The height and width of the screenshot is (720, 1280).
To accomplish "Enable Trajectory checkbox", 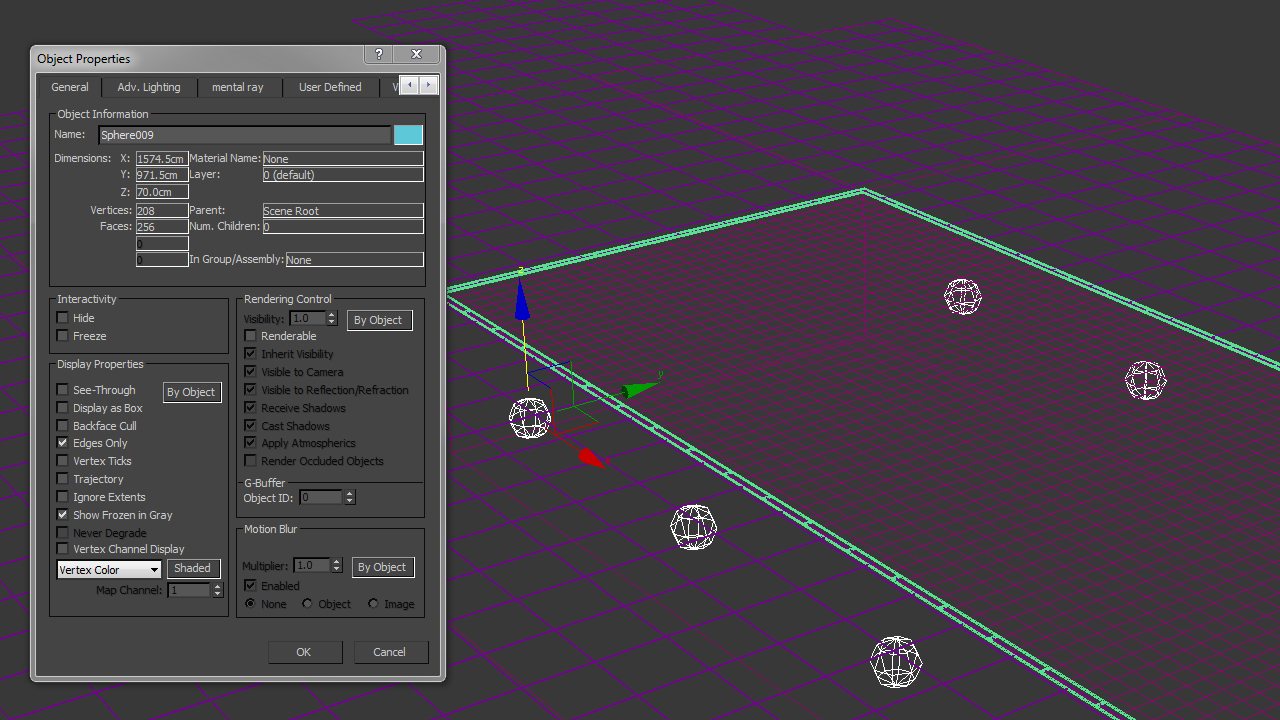I will pos(63,479).
